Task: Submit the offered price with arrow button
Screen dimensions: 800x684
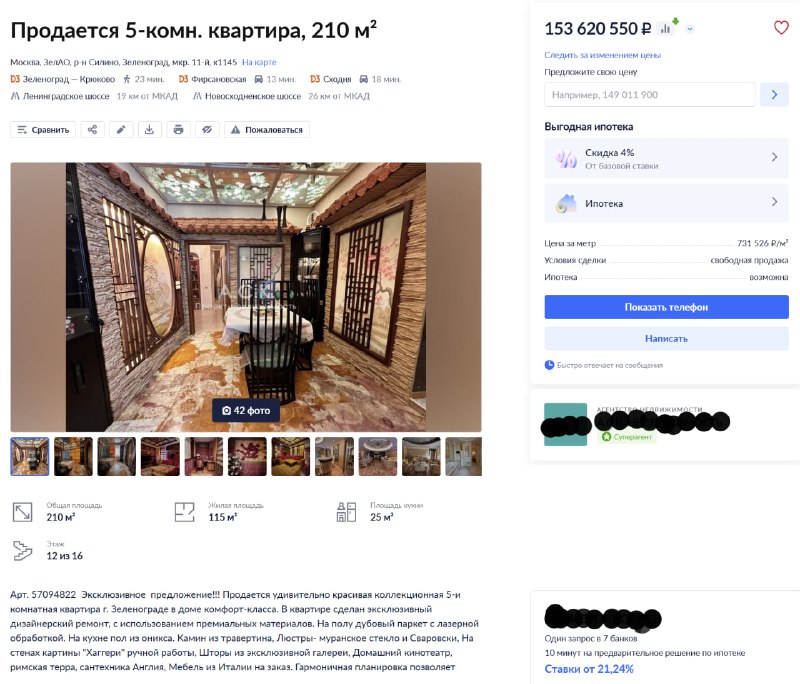Action: [x=774, y=94]
